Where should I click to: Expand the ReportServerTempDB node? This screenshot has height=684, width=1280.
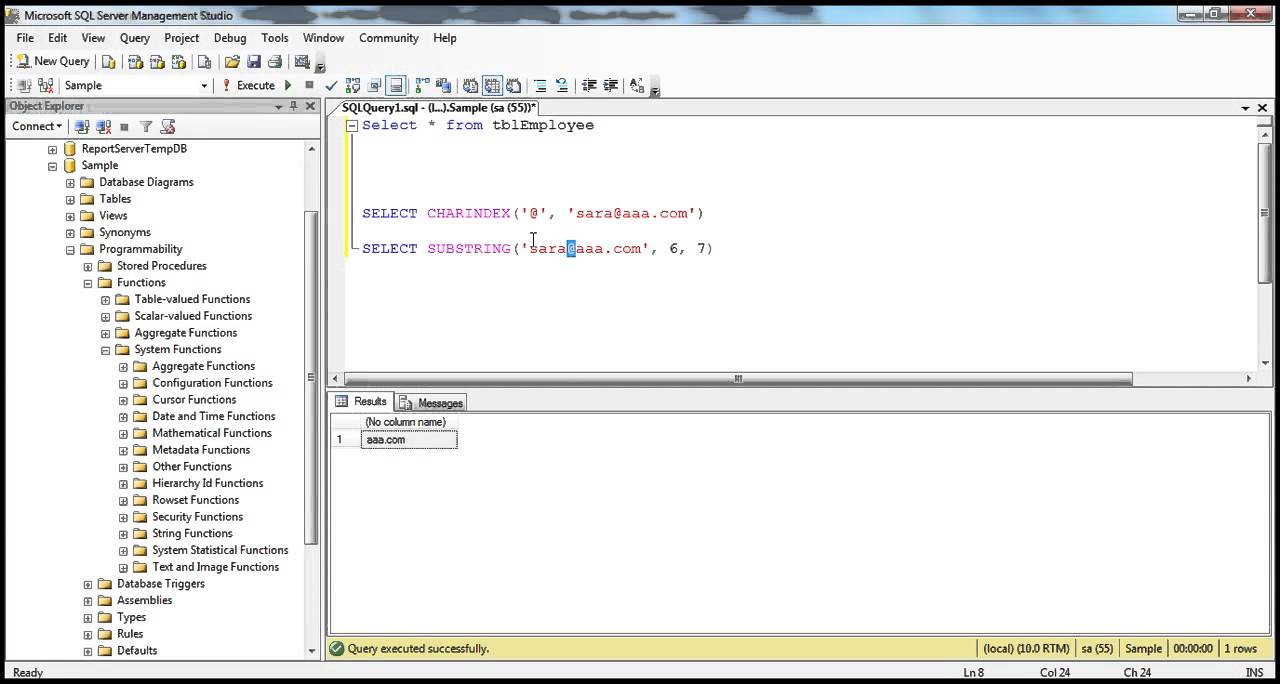click(53, 149)
